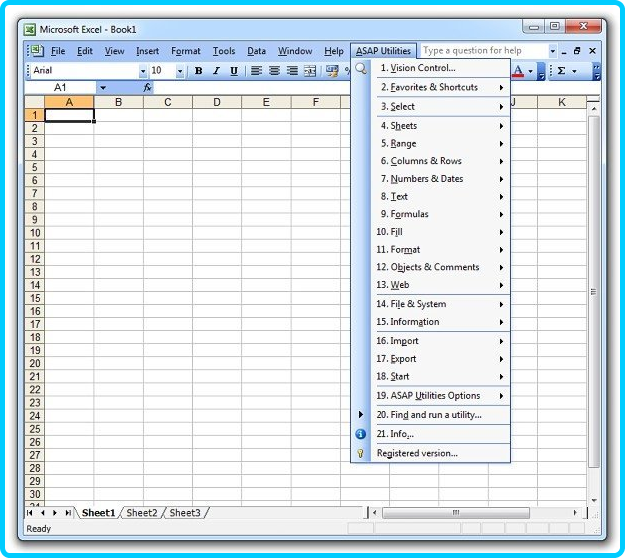Image resolution: width=625 pixels, height=558 pixels.
Task: Open the font size dropdown arrow
Action: coord(180,71)
